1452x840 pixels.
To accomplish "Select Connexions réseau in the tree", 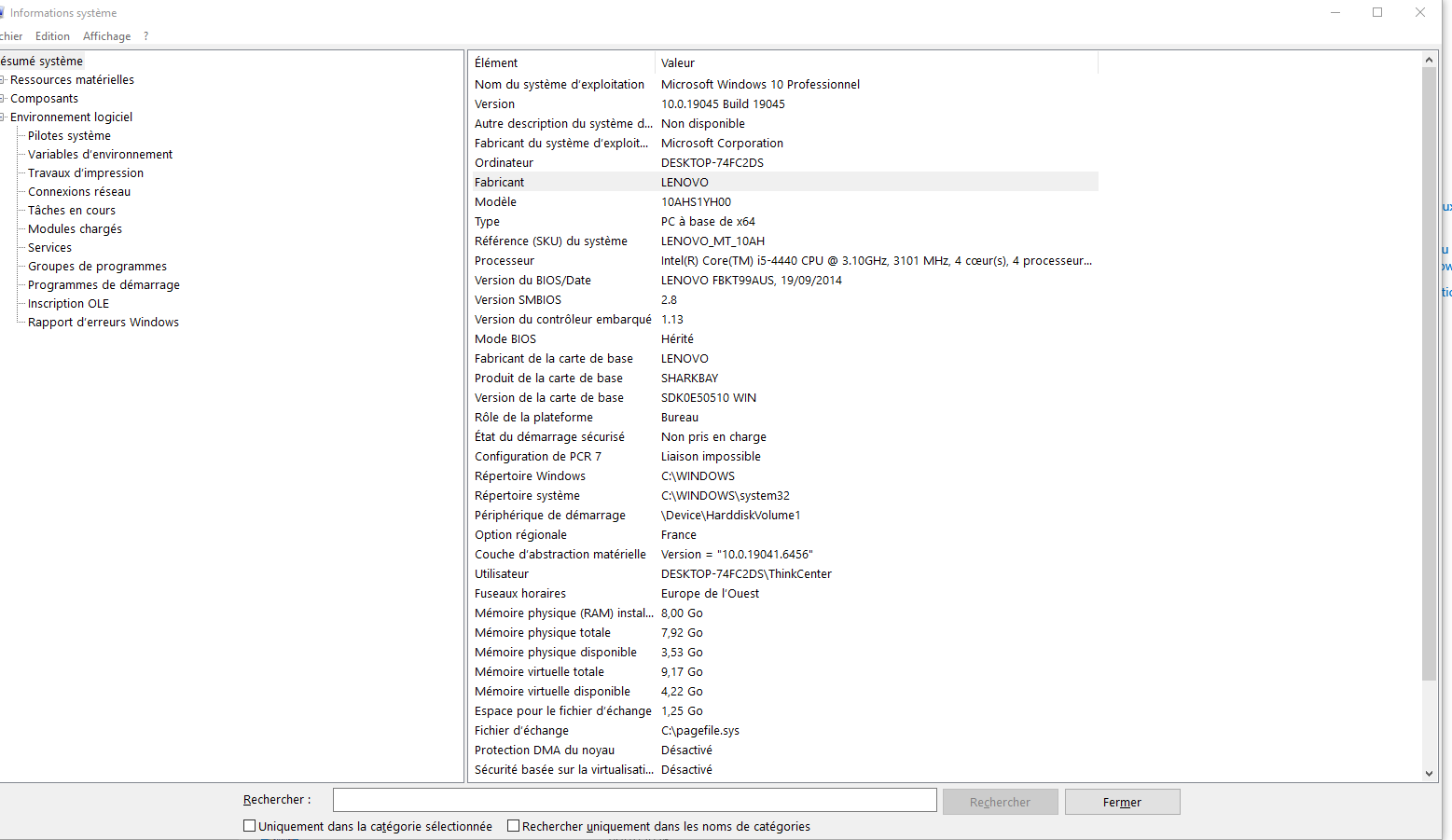I will [x=79, y=192].
